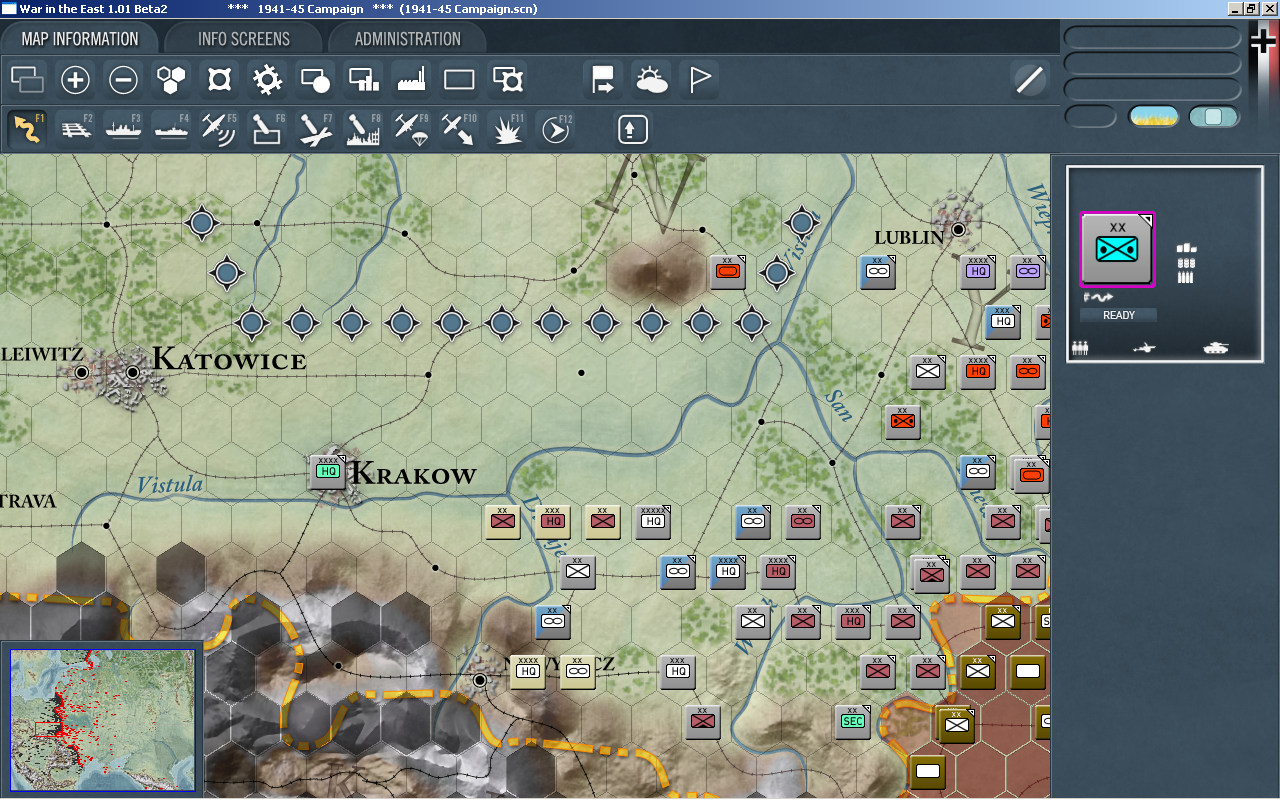Click the rectangle-with-circle toolbar icon
This screenshot has width=1280, height=800.
click(316, 79)
